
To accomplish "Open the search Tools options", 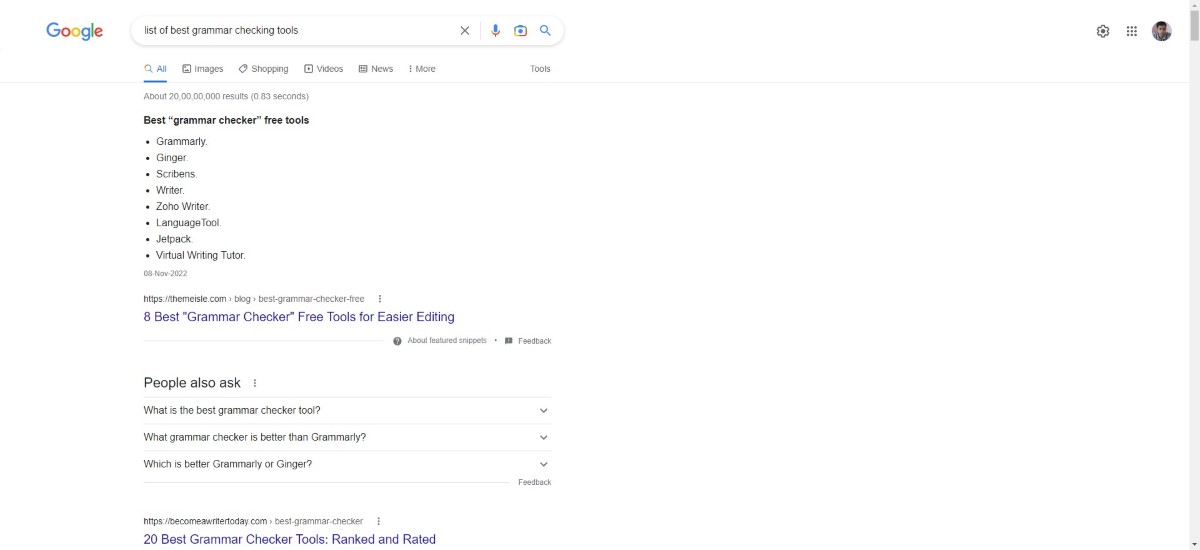I will click(540, 69).
